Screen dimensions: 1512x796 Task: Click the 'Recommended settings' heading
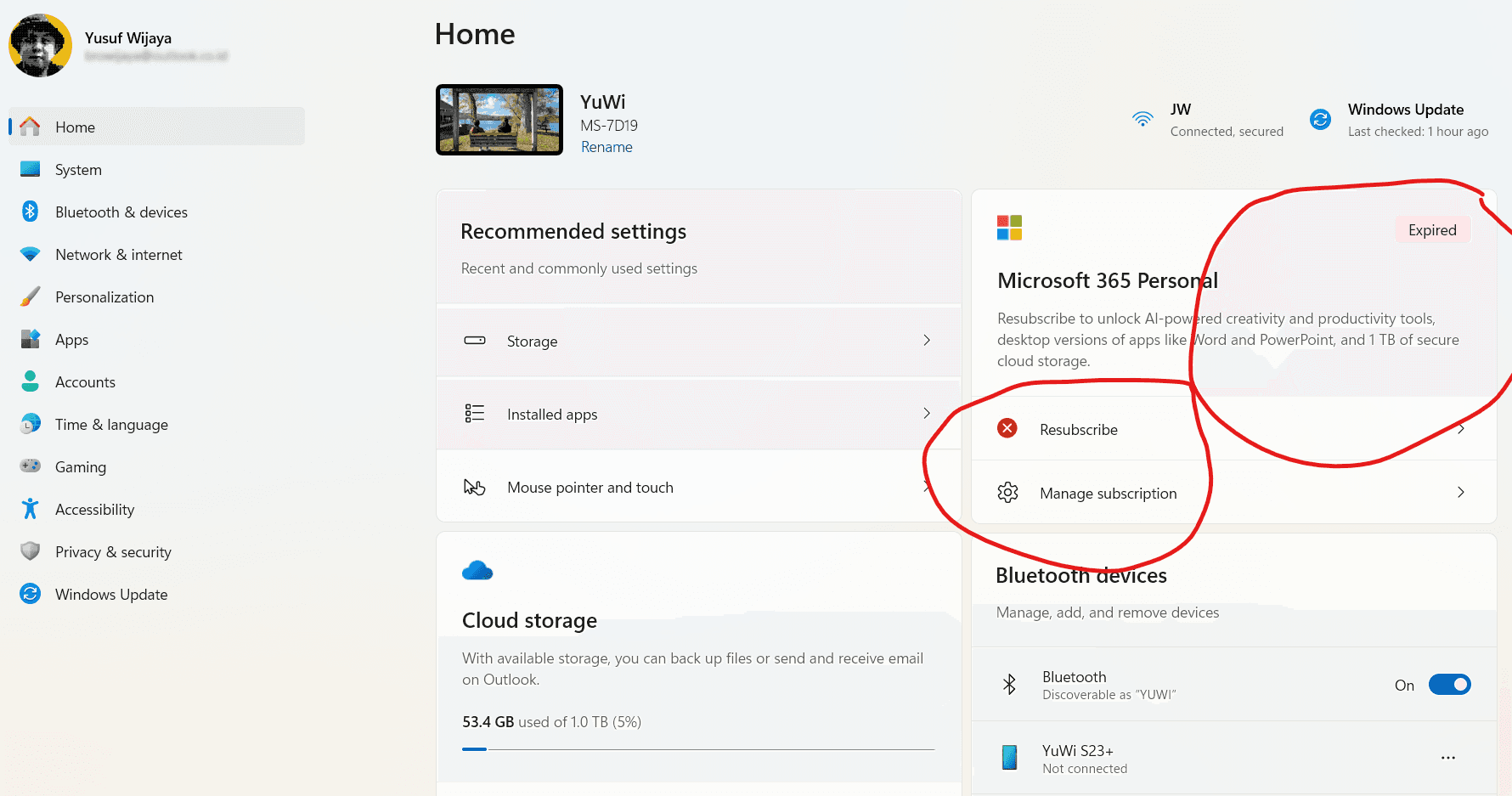pos(573,232)
